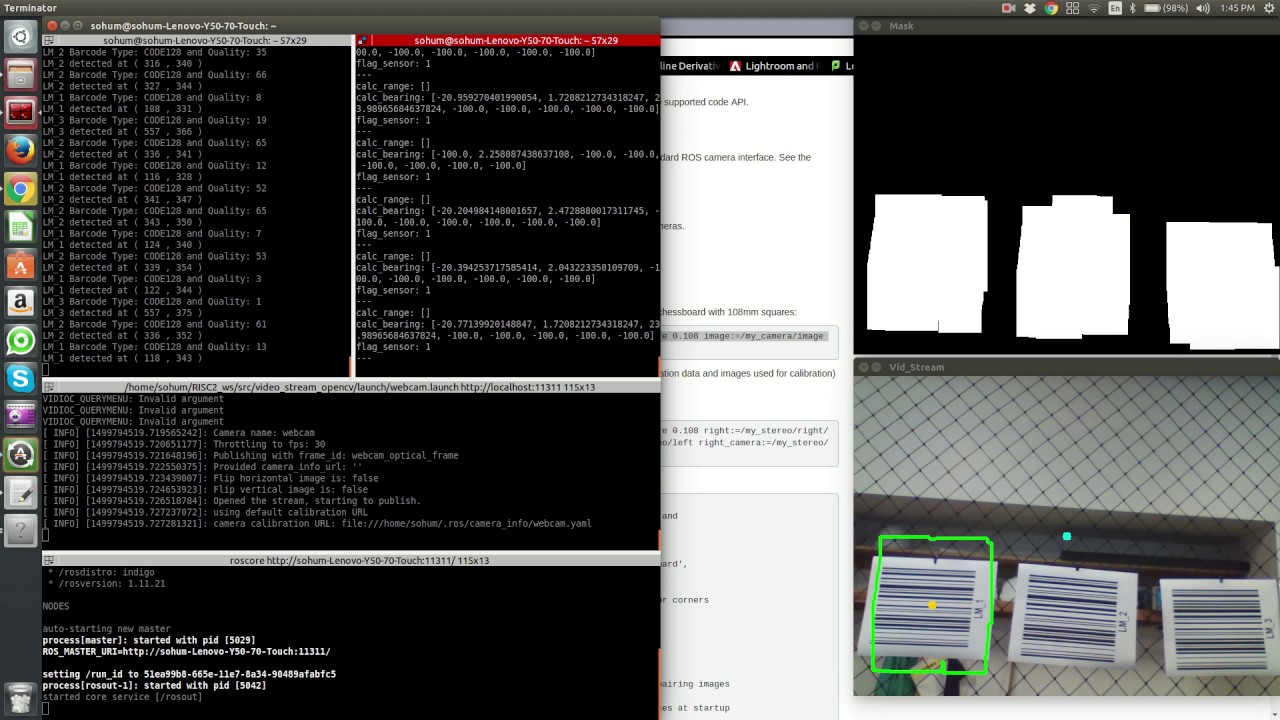Click the Vid_Stream window title bar
The width and height of the screenshot is (1280, 720).
1066,367
